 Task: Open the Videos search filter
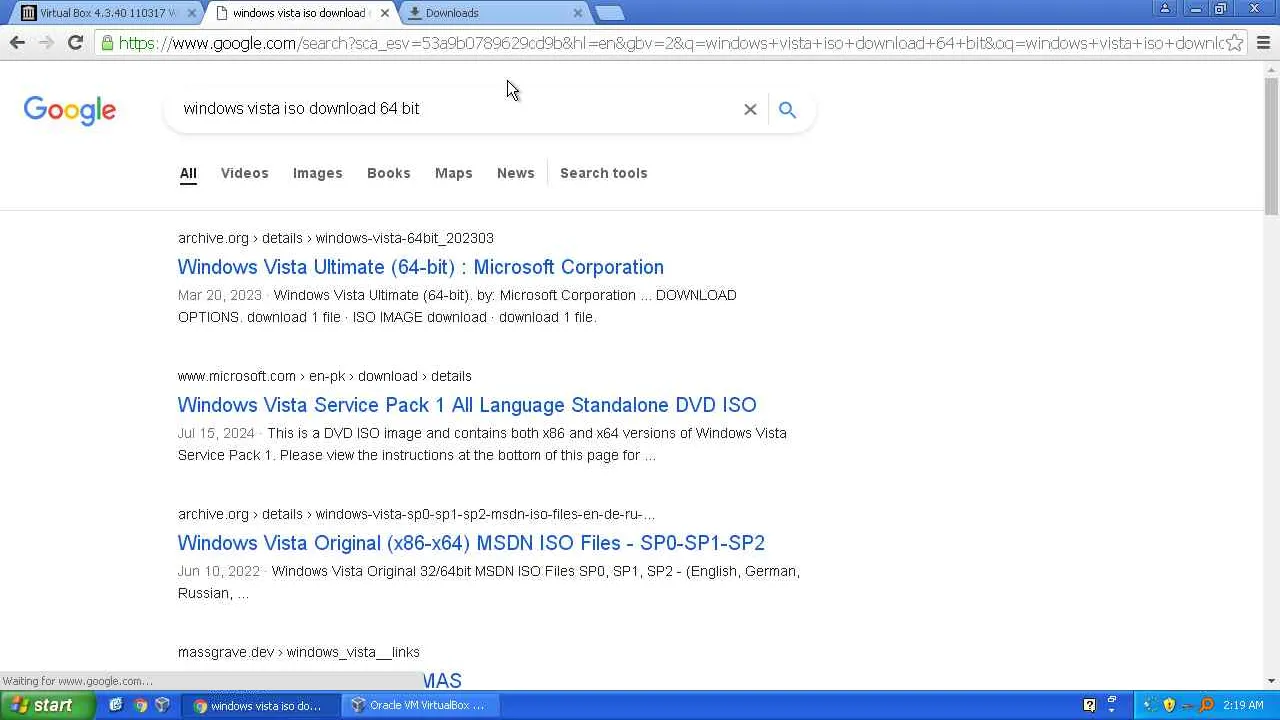point(245,173)
